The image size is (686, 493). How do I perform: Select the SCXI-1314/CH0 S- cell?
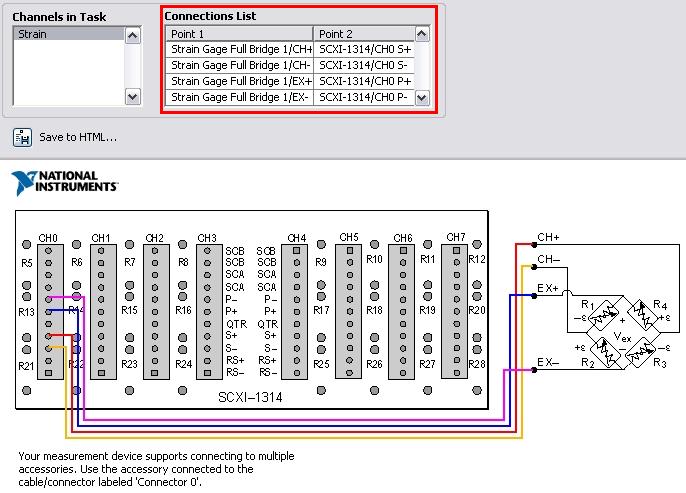[364, 65]
